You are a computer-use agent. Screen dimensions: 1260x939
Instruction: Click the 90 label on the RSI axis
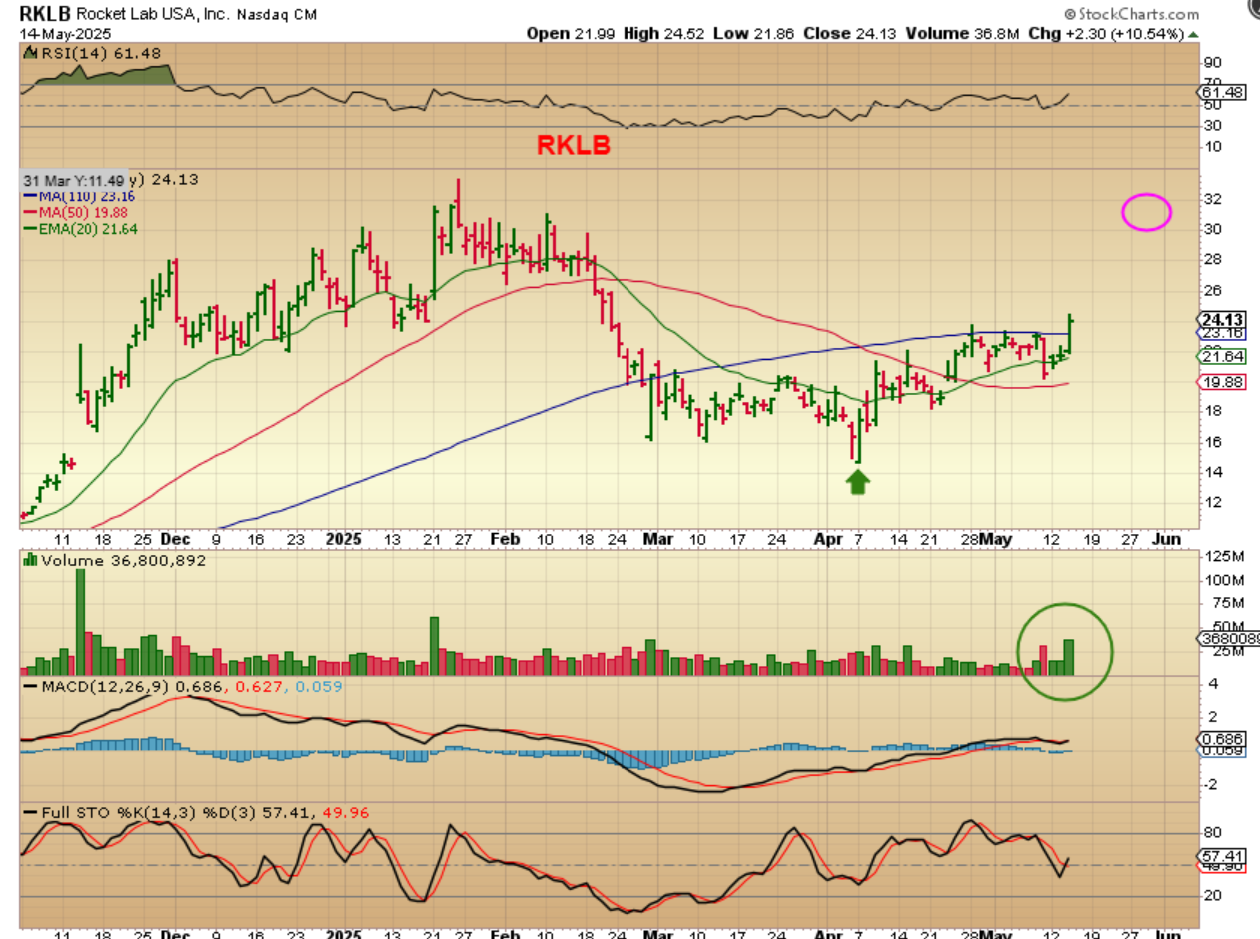[x=1214, y=62]
